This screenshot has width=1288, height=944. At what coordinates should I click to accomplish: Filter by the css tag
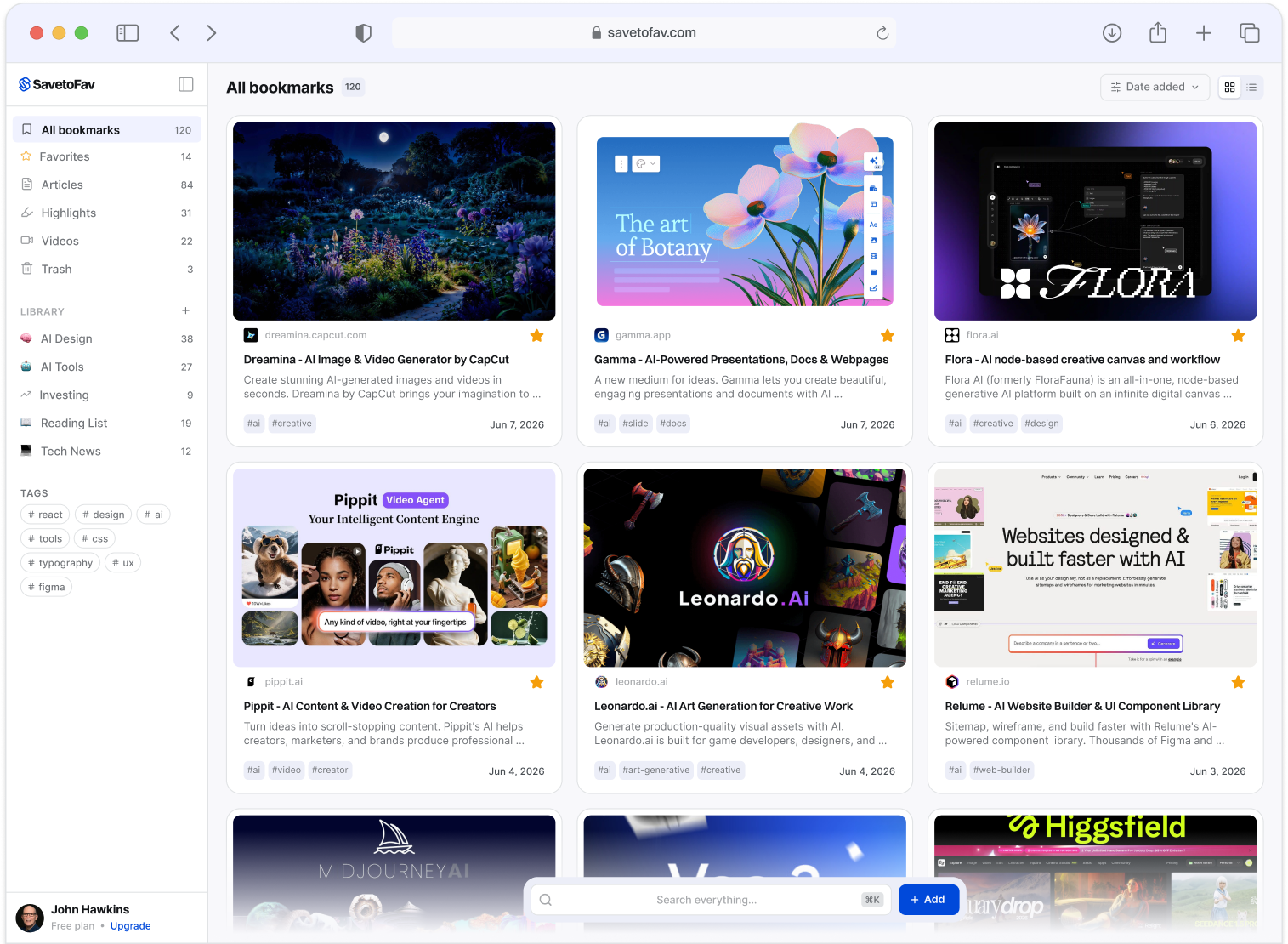(x=94, y=538)
